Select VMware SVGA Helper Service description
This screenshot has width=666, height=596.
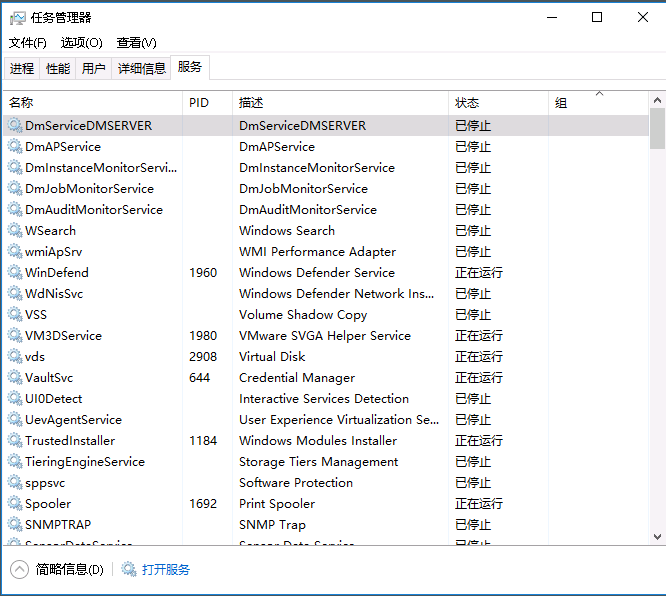tap(325, 336)
